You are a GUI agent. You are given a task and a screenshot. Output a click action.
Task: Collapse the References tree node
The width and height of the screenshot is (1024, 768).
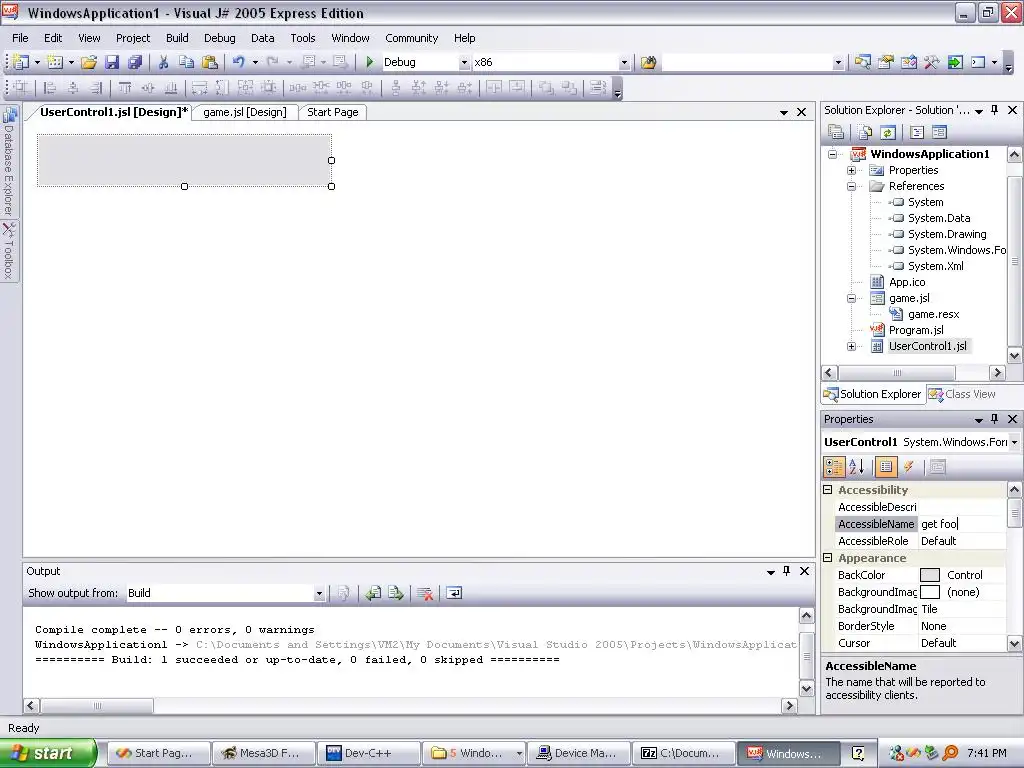click(852, 186)
